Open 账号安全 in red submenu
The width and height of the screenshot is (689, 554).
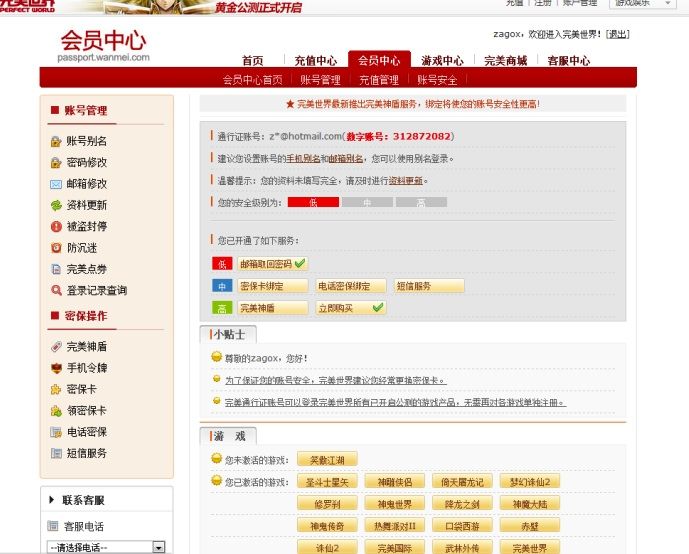[x=437, y=80]
